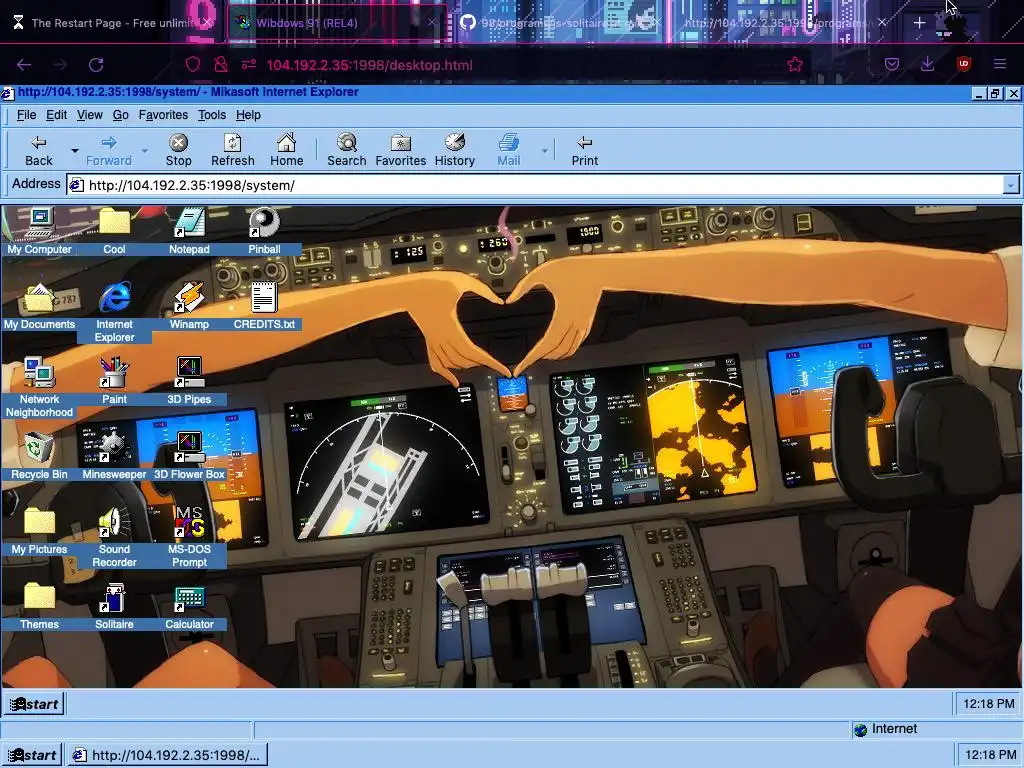Launch the Paint shortcut
Image resolution: width=1024 pixels, height=768 pixels.
[114, 381]
